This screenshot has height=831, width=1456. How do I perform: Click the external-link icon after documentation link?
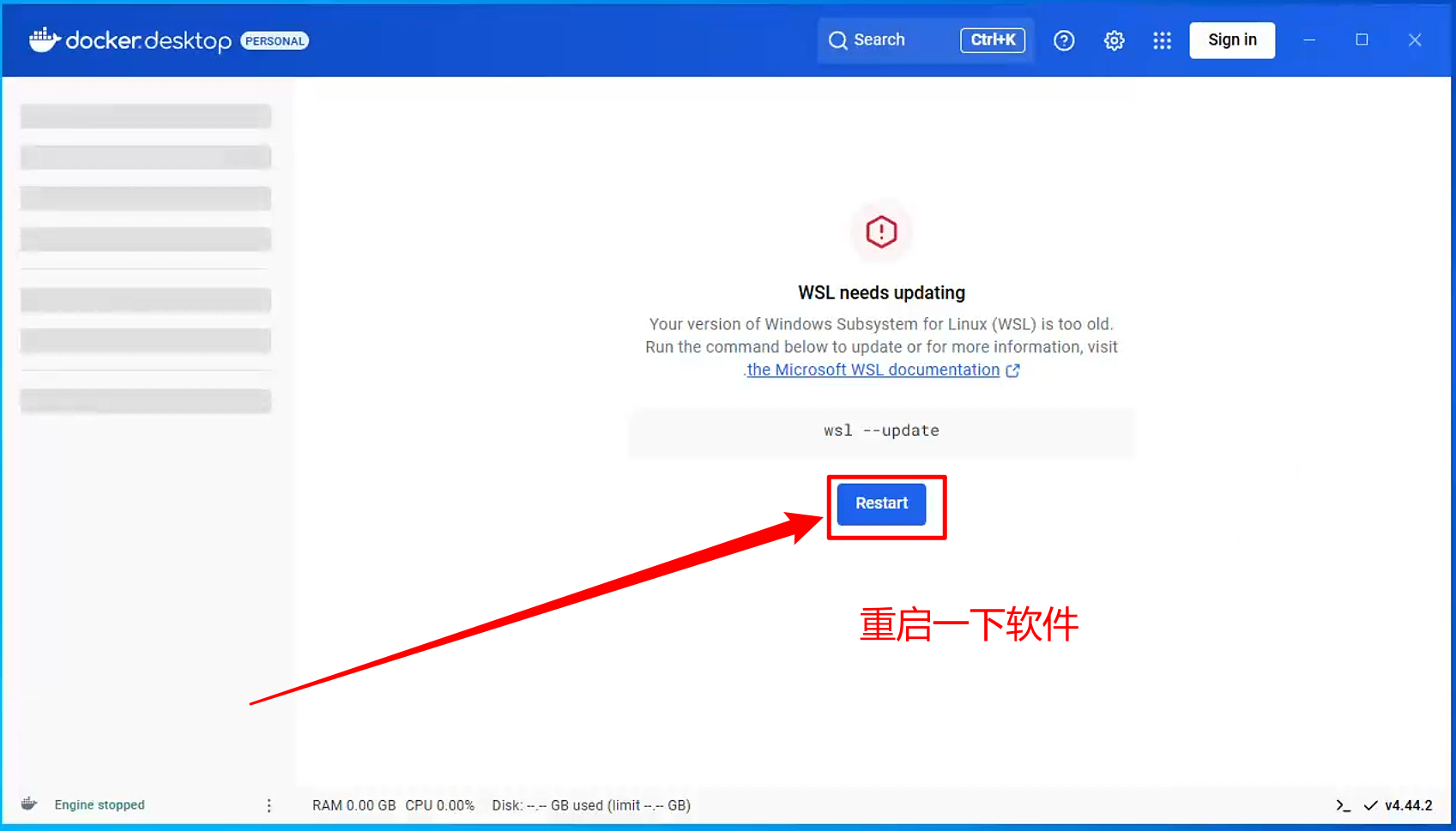tap(1012, 370)
